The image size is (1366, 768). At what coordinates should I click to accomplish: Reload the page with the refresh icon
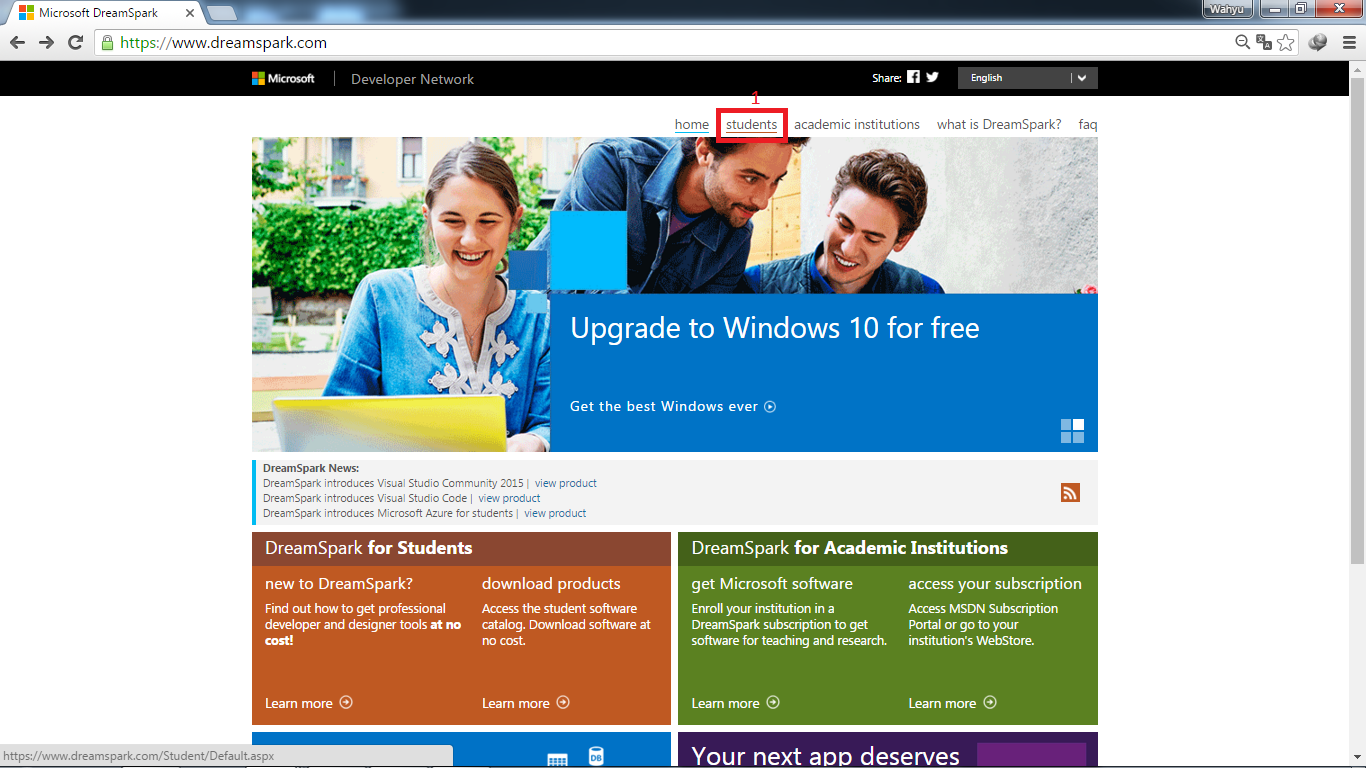75,42
